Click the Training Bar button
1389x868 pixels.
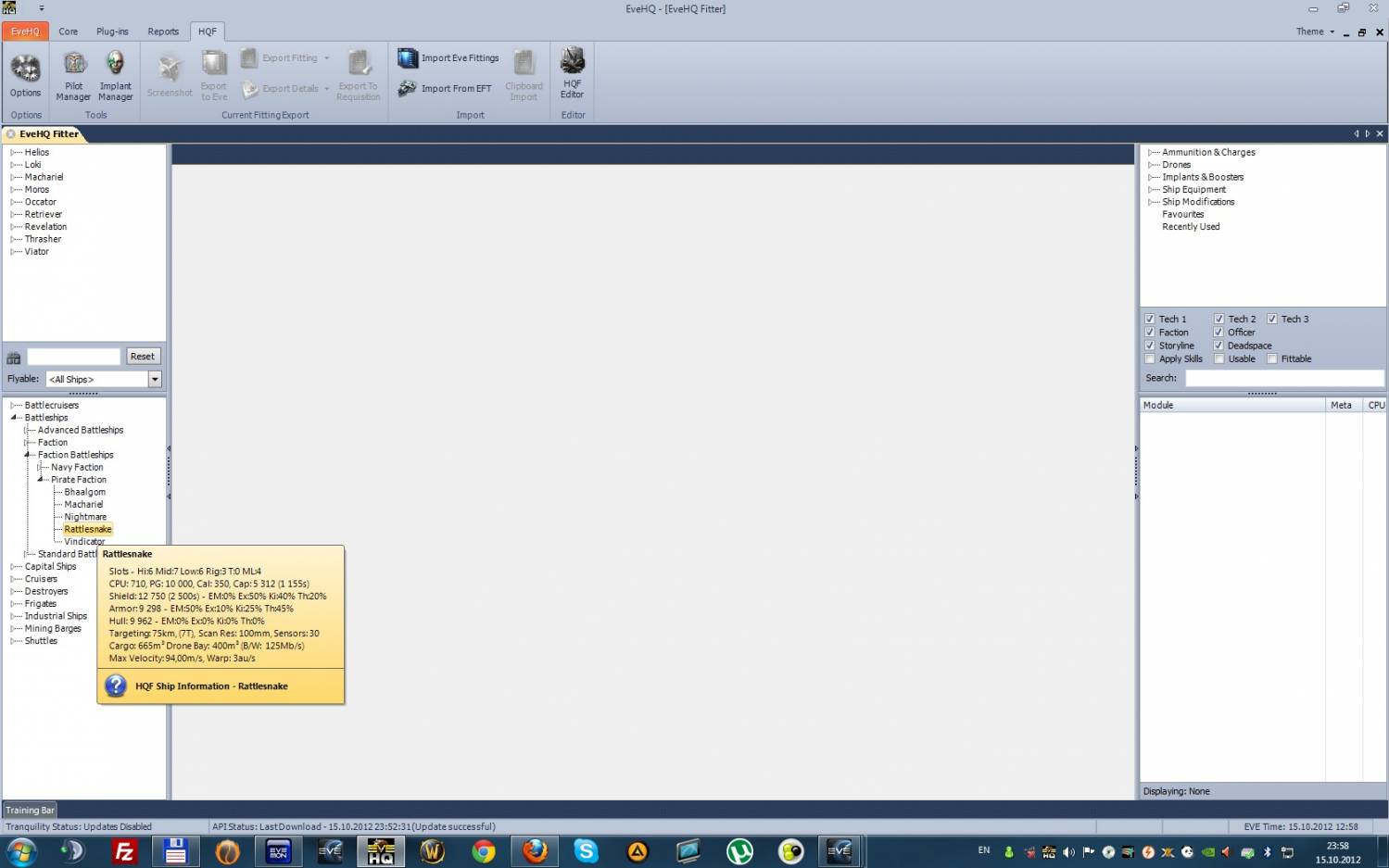[30, 810]
